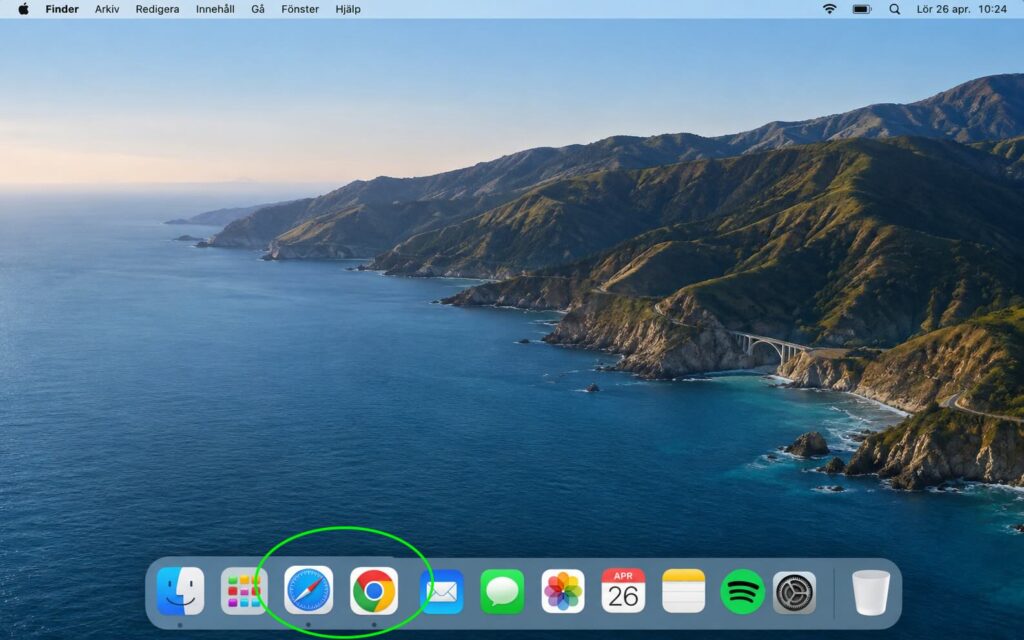Open the Trash in the Dock
The image size is (1024, 640).
point(871,592)
